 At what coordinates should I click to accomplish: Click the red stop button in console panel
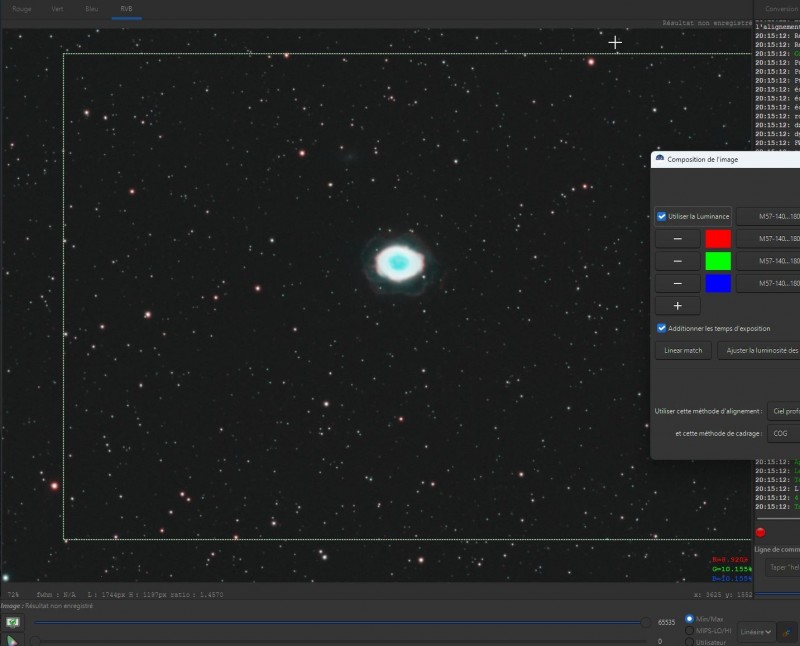pyautogui.click(x=760, y=532)
